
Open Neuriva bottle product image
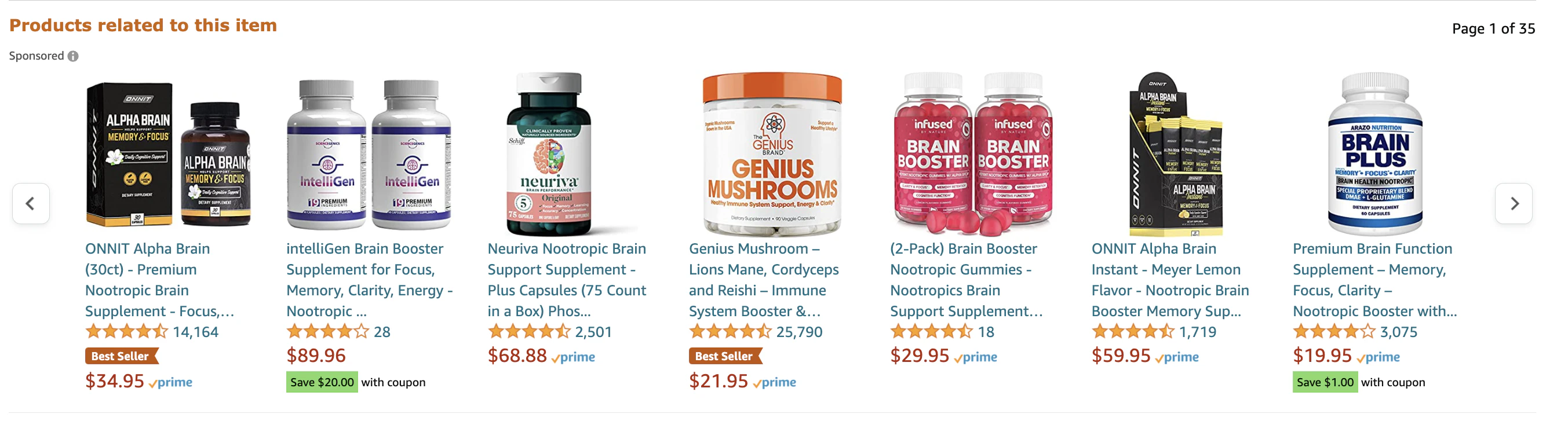click(549, 155)
